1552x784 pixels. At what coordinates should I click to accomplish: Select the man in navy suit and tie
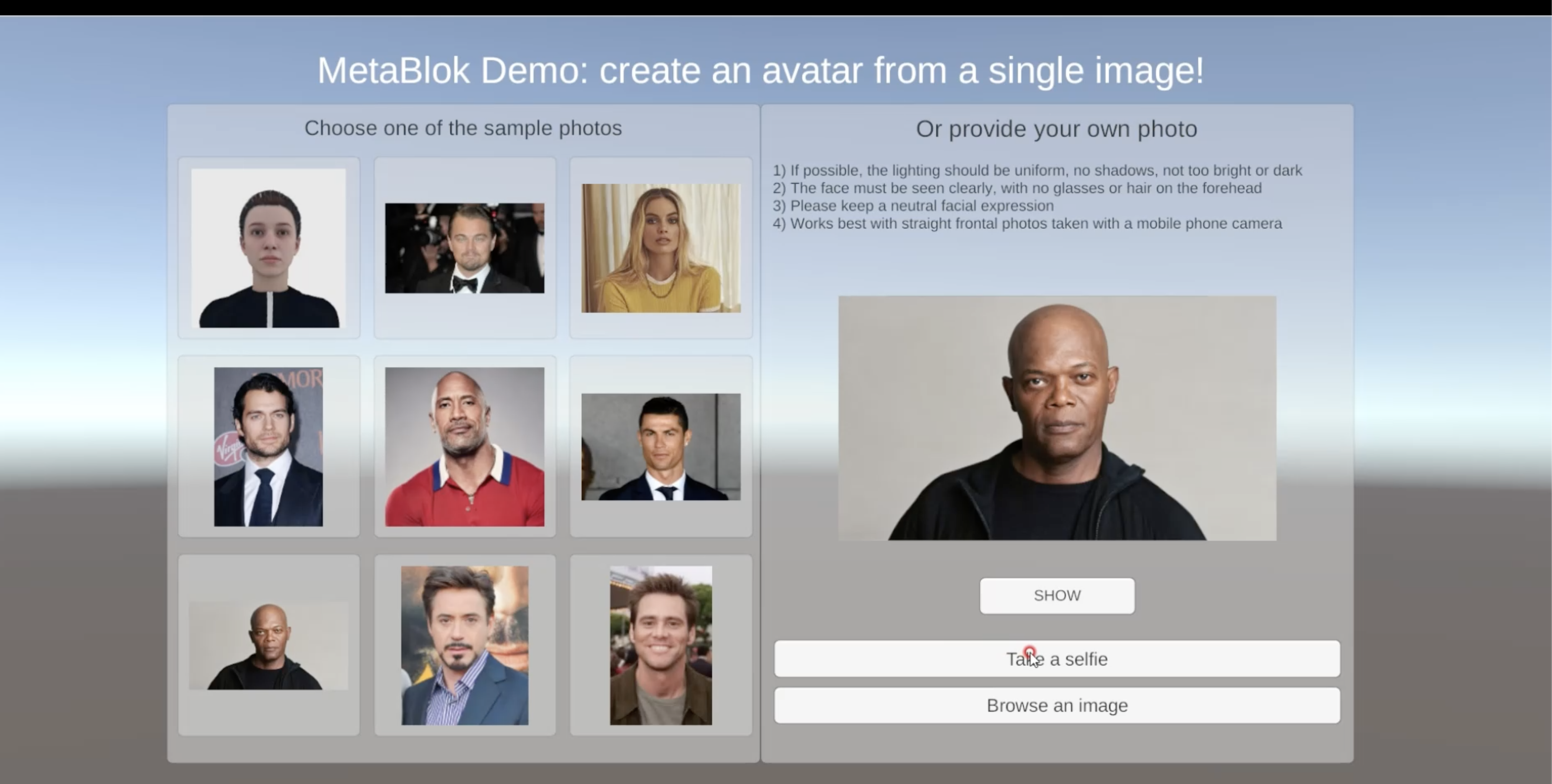269,447
